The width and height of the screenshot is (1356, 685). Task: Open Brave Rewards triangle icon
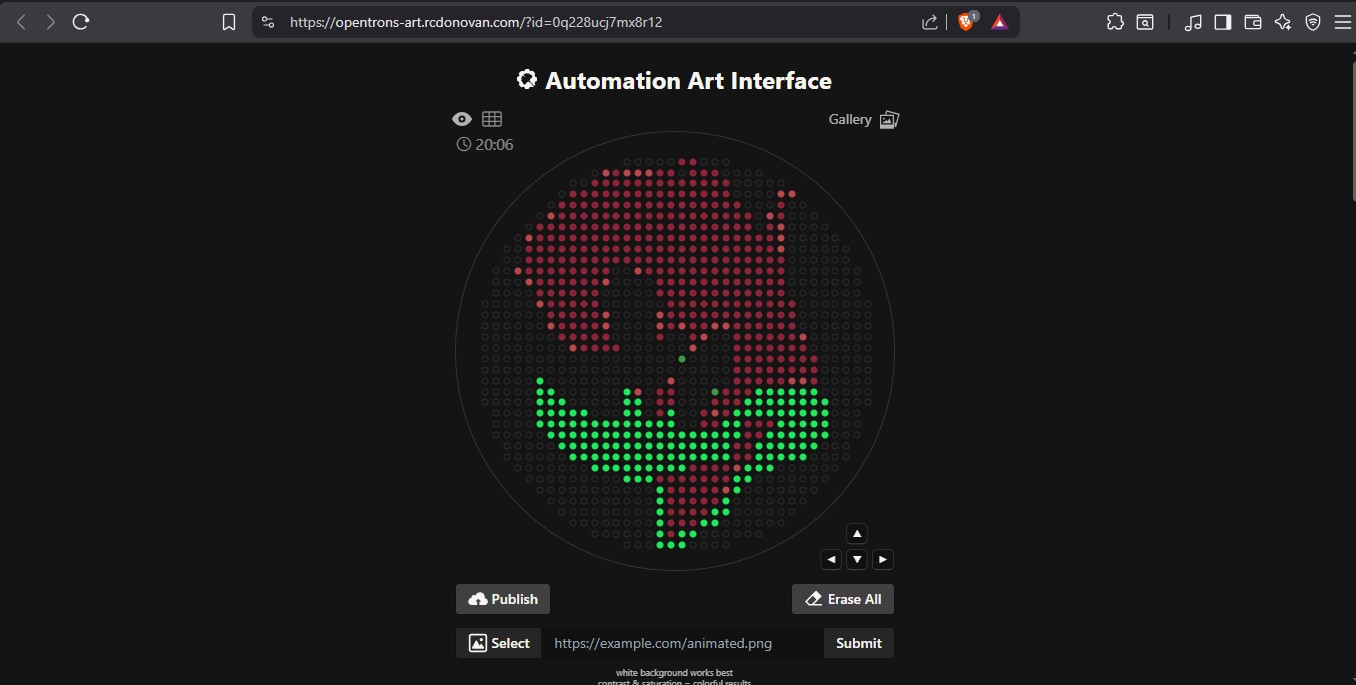tap(999, 22)
